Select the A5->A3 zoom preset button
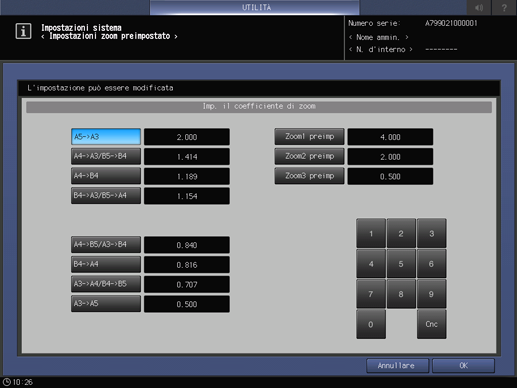517x388 pixels. (x=106, y=137)
